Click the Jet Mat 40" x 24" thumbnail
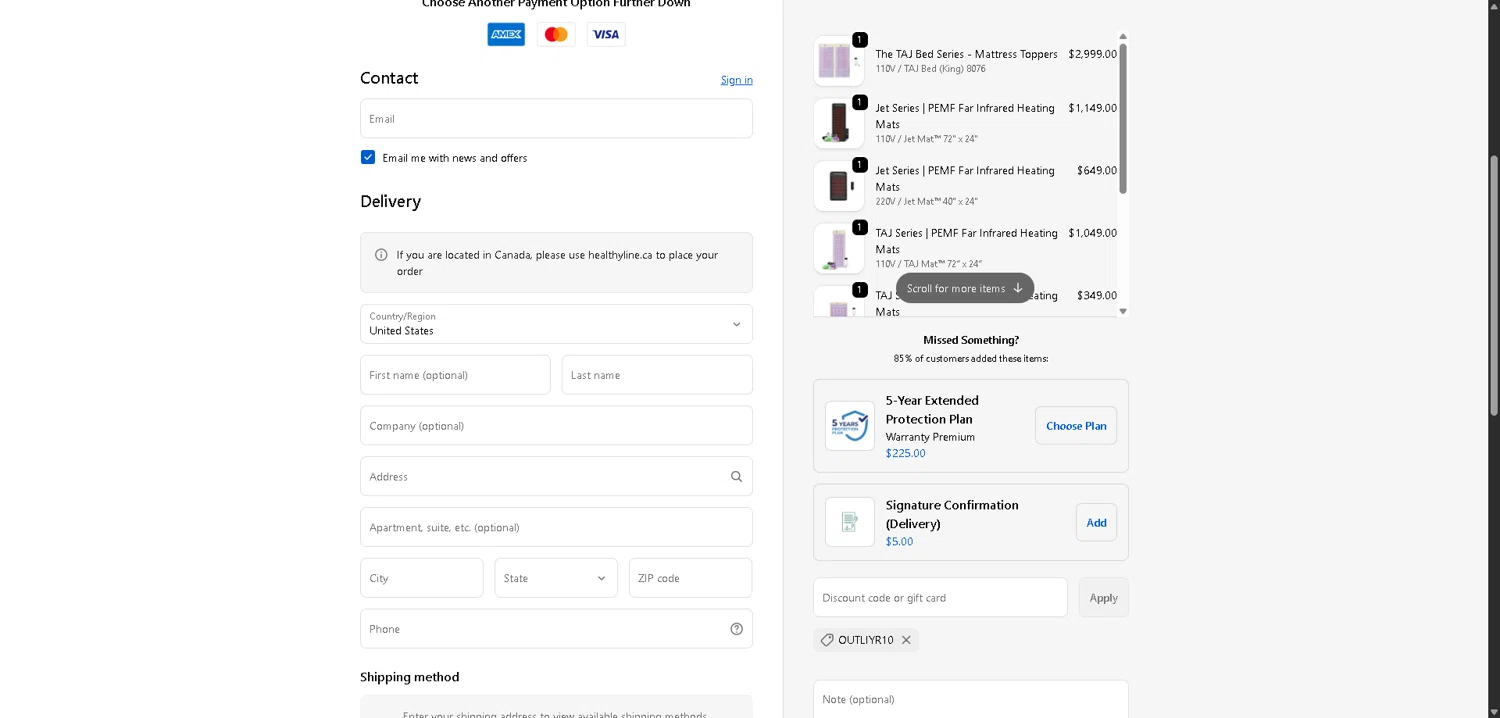The height and width of the screenshot is (718, 1500). coord(838,186)
